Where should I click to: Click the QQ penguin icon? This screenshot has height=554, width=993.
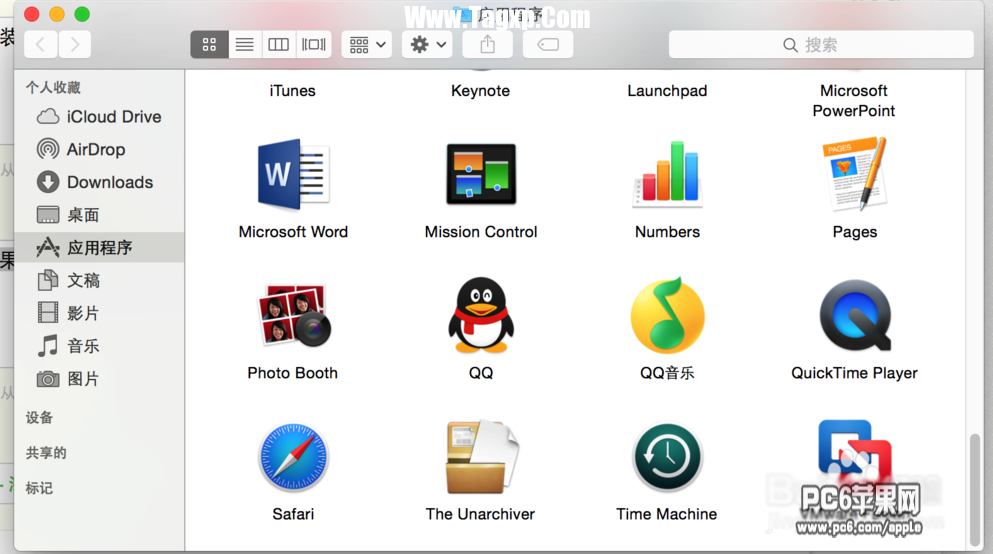pyautogui.click(x=481, y=315)
